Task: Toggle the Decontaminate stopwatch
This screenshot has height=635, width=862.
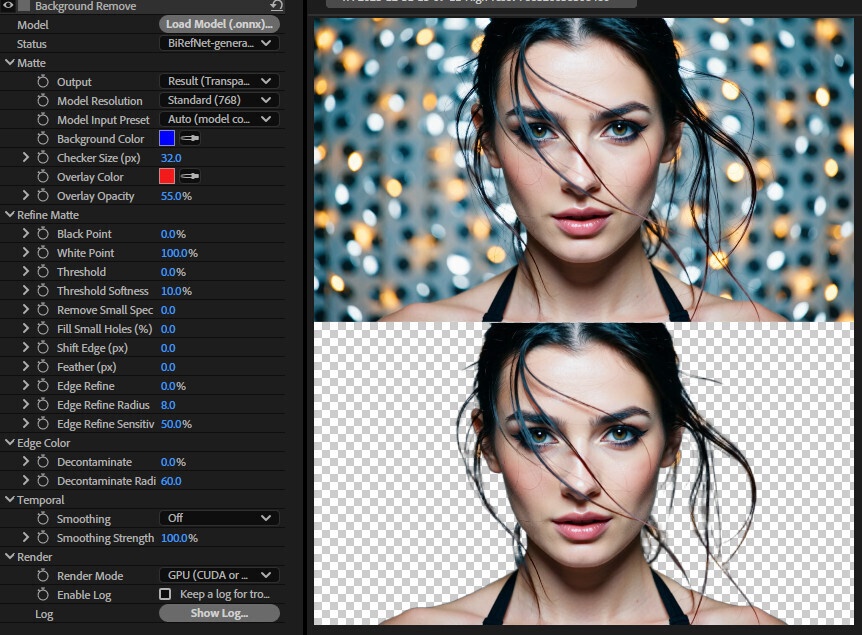Action: [43, 462]
